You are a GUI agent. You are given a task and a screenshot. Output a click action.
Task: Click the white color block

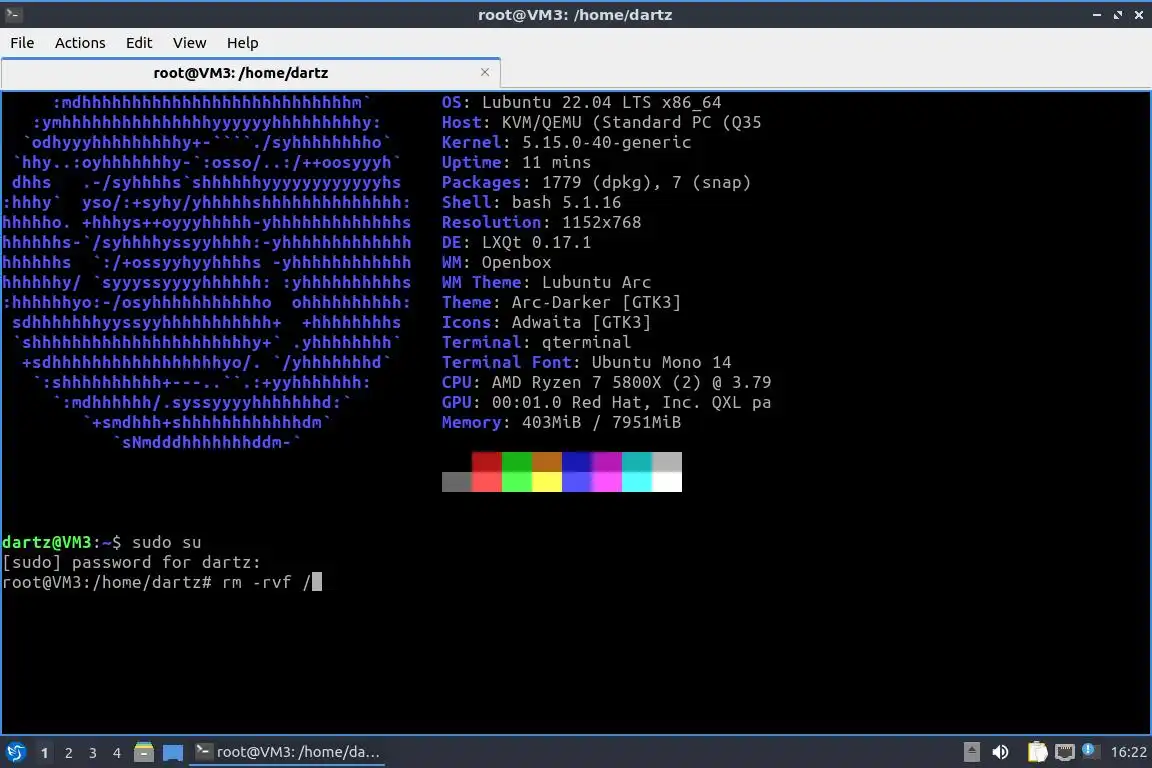pyautogui.click(x=667, y=481)
